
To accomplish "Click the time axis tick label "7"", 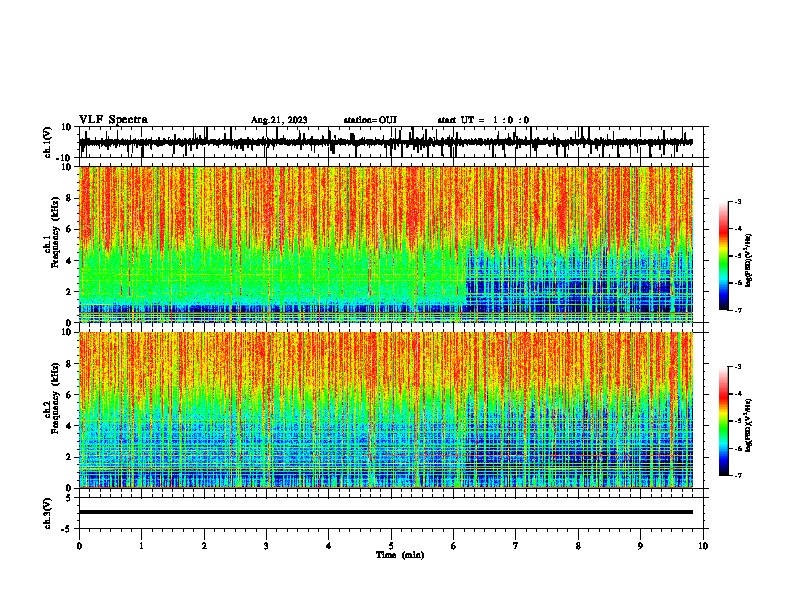I will point(516,546).
